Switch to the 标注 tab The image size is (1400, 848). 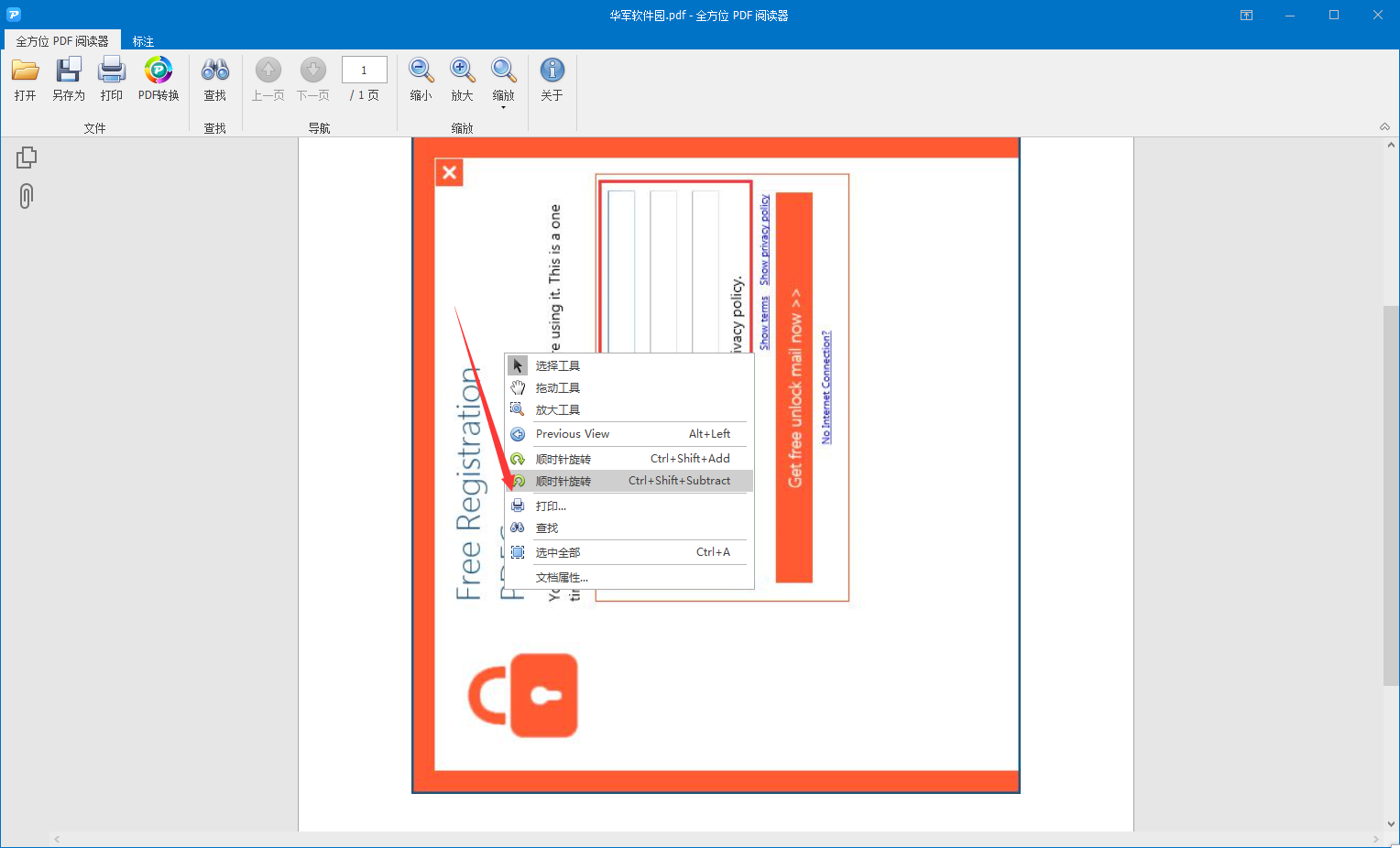143,40
